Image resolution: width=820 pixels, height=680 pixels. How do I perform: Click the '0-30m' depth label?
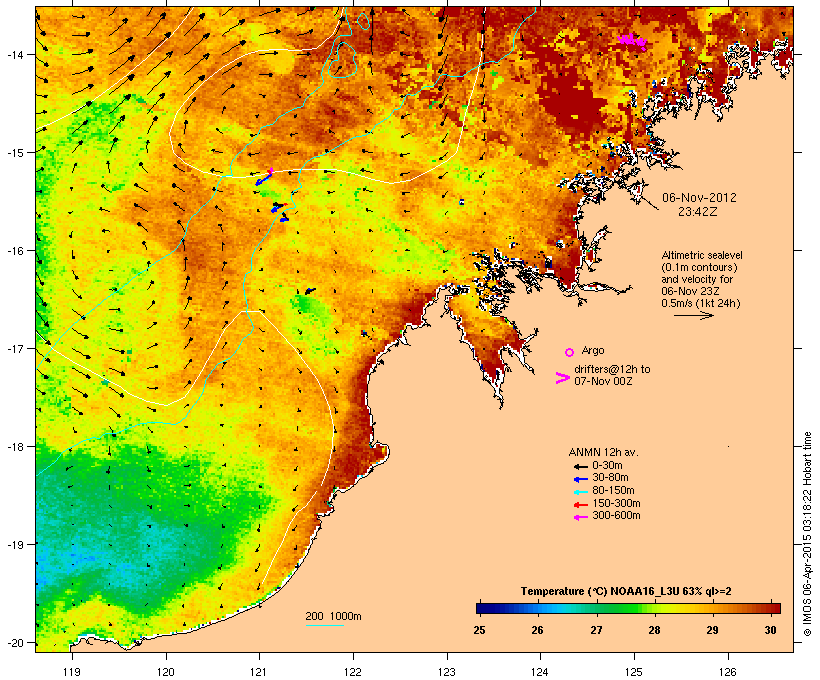[607, 466]
